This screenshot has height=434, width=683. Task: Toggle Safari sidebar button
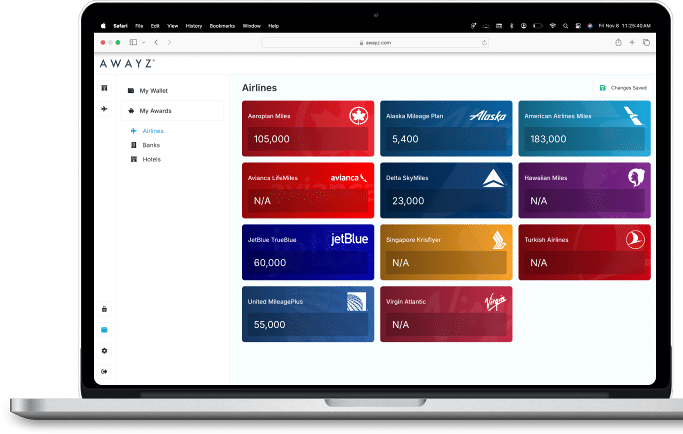(133, 42)
